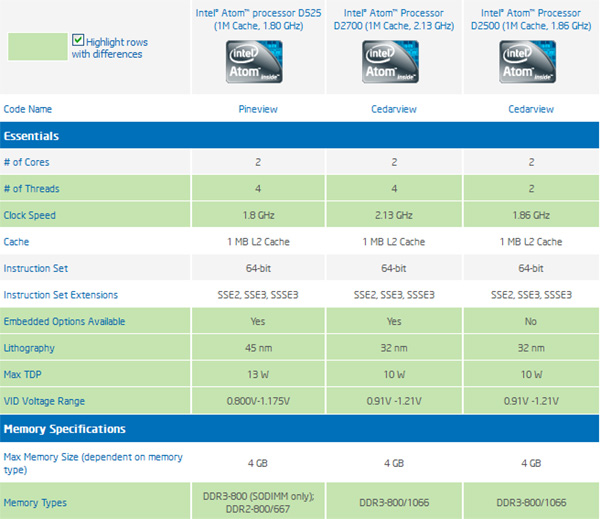This screenshot has width=600, height=519.
Task: Click the Intel Atom logo under processor D525
Action: [254, 62]
